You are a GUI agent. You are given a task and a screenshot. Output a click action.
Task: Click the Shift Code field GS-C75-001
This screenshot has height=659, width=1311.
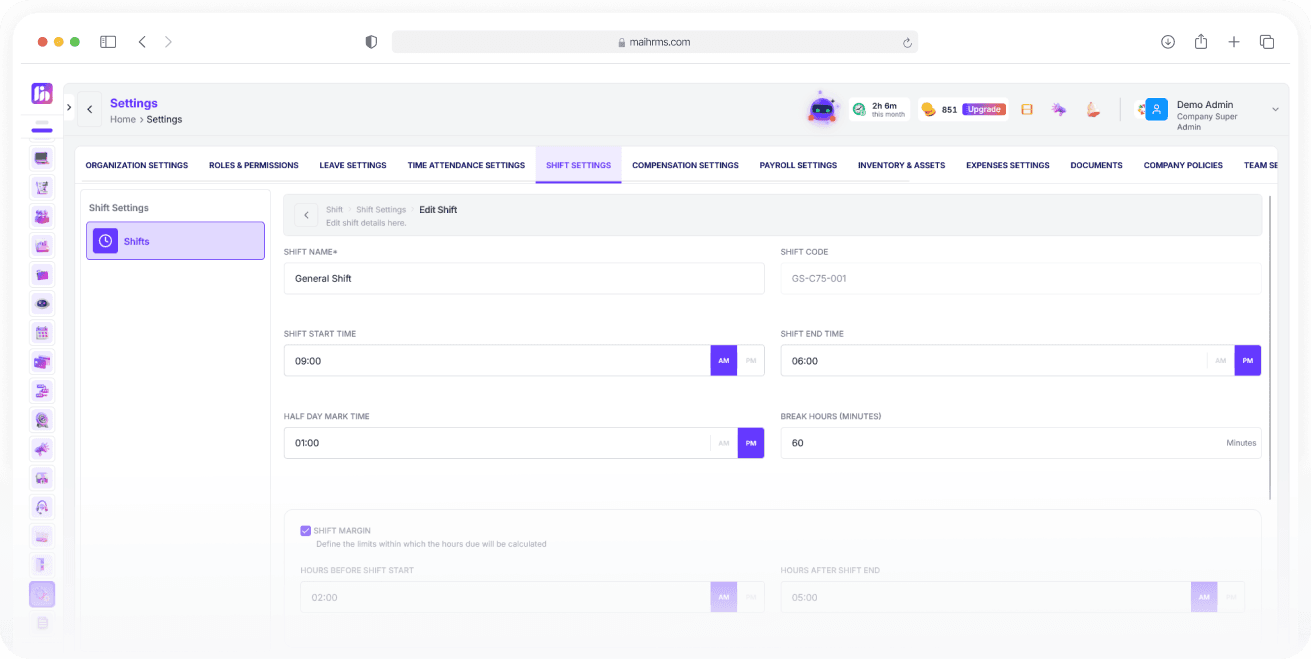tap(1021, 279)
